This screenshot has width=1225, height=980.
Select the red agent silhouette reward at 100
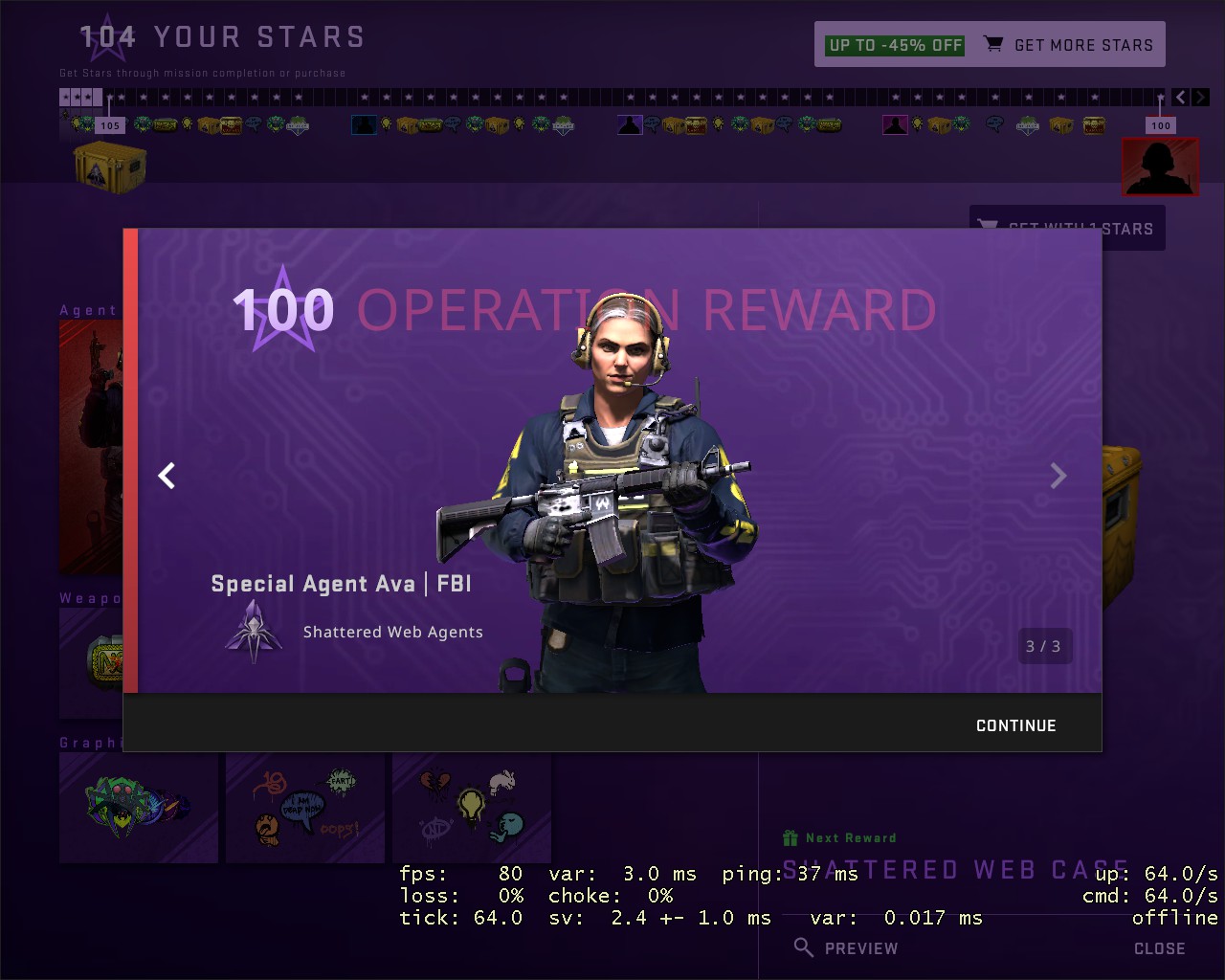pos(1160,167)
